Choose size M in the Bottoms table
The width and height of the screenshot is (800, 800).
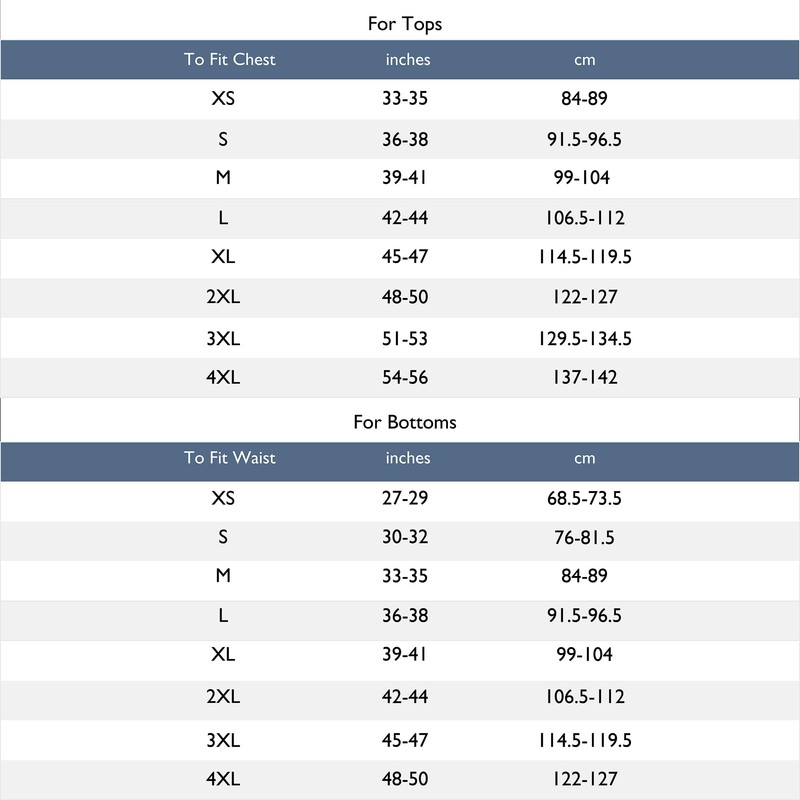(223, 576)
